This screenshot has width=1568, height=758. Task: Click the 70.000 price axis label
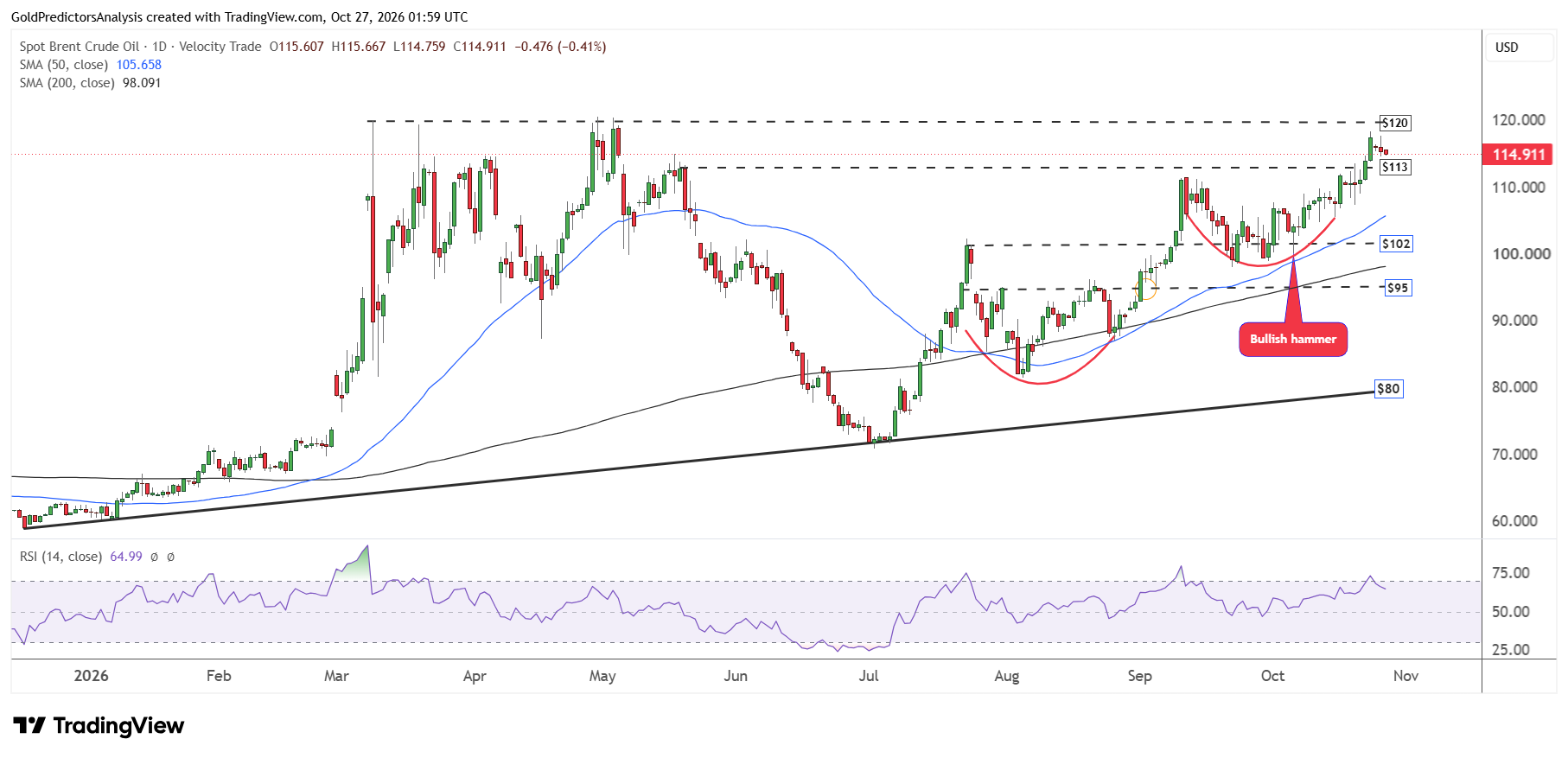click(x=1514, y=455)
